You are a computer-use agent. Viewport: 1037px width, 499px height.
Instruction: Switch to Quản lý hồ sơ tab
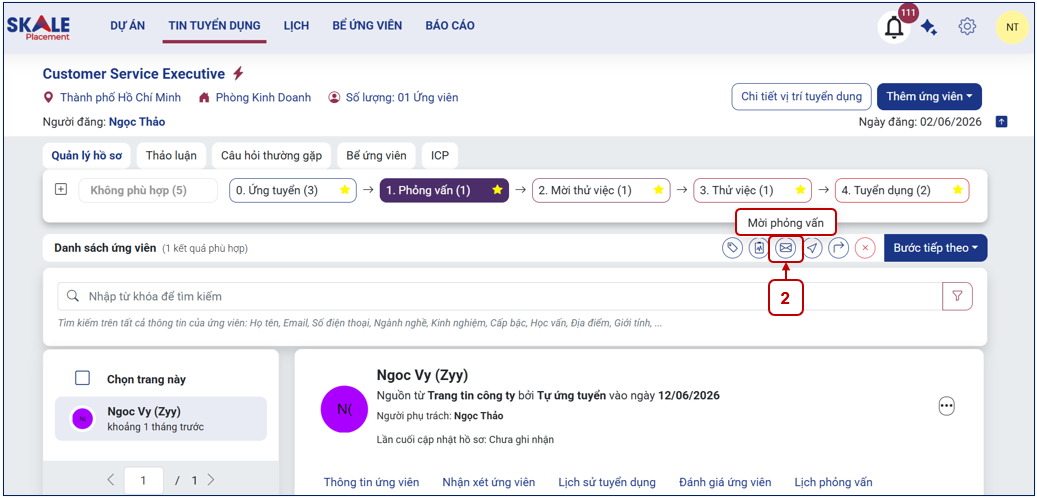(x=87, y=156)
